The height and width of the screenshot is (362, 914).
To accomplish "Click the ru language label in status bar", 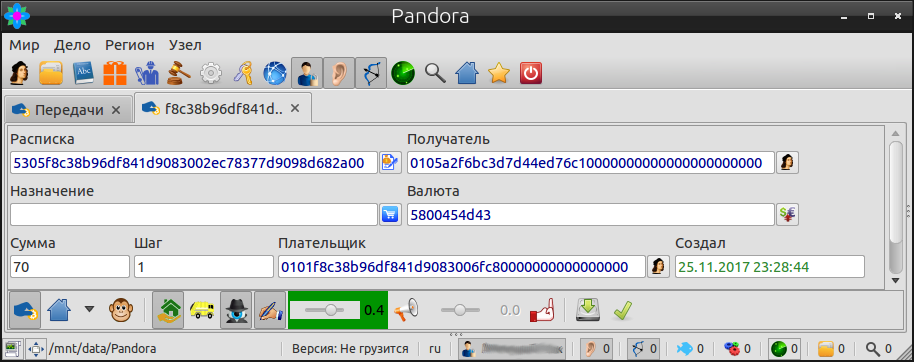I will click(435, 349).
